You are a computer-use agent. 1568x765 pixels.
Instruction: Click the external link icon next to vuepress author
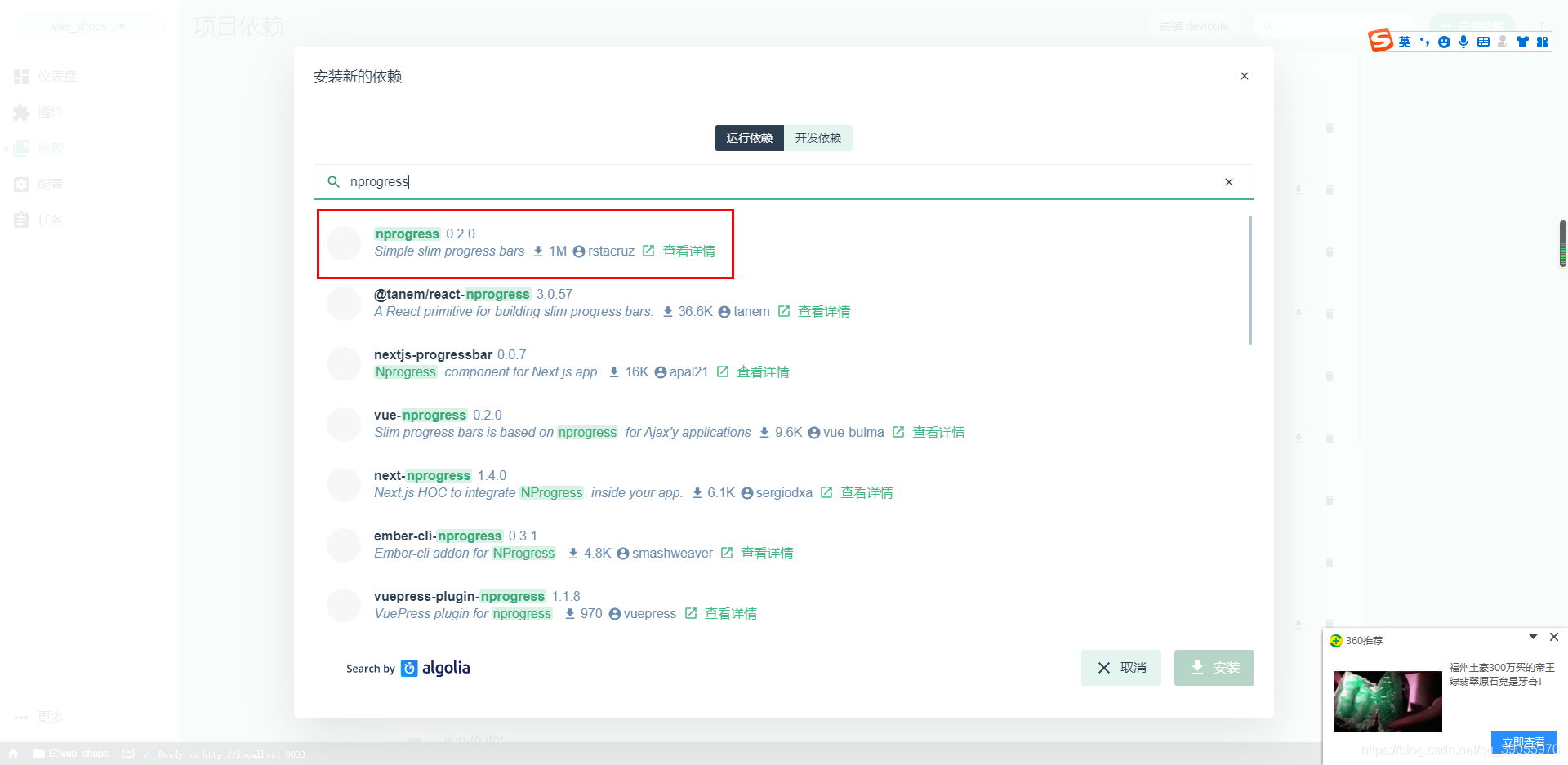691,613
